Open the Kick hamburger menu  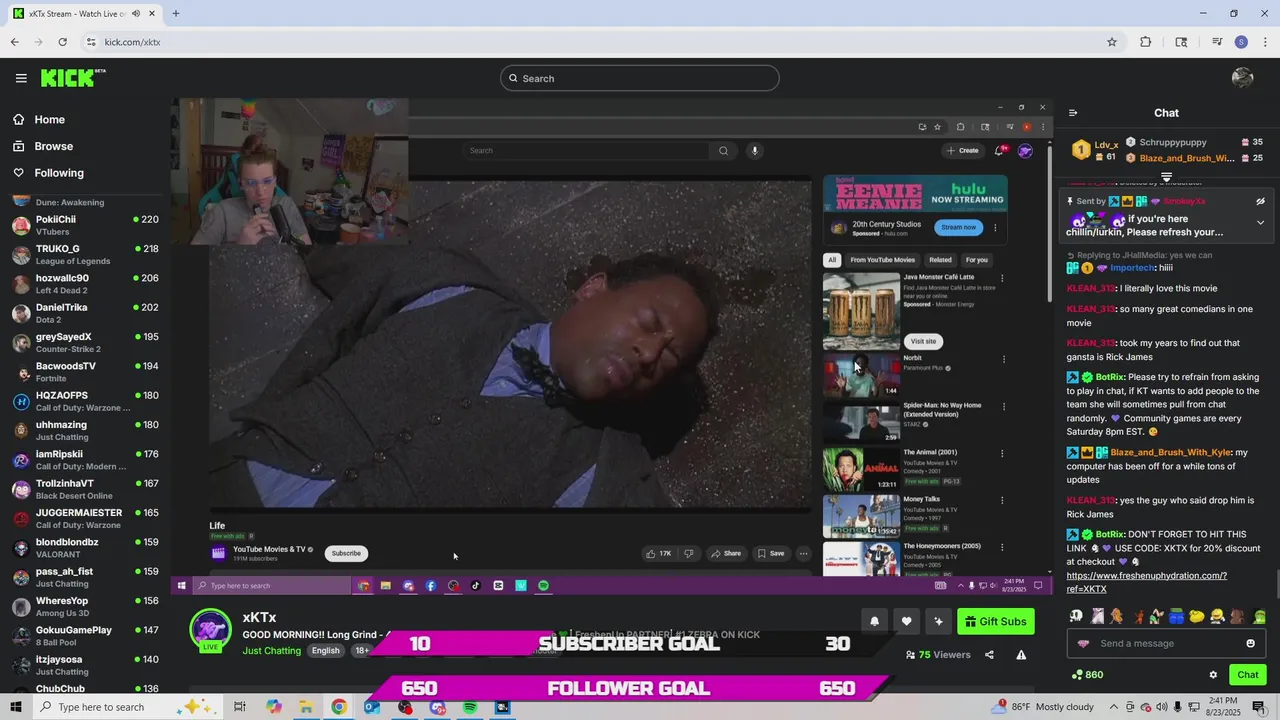(21, 78)
